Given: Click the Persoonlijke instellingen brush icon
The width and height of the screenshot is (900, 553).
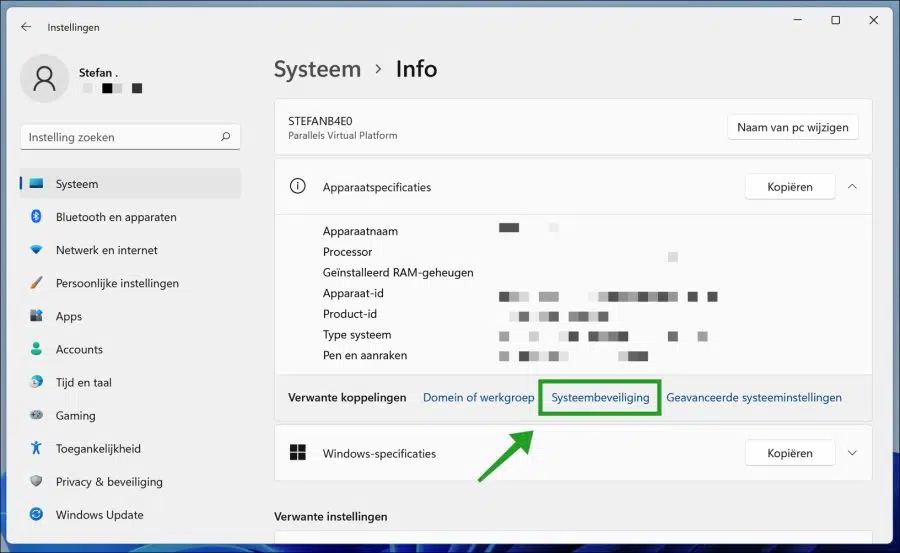Looking at the screenshot, I should click(36, 283).
